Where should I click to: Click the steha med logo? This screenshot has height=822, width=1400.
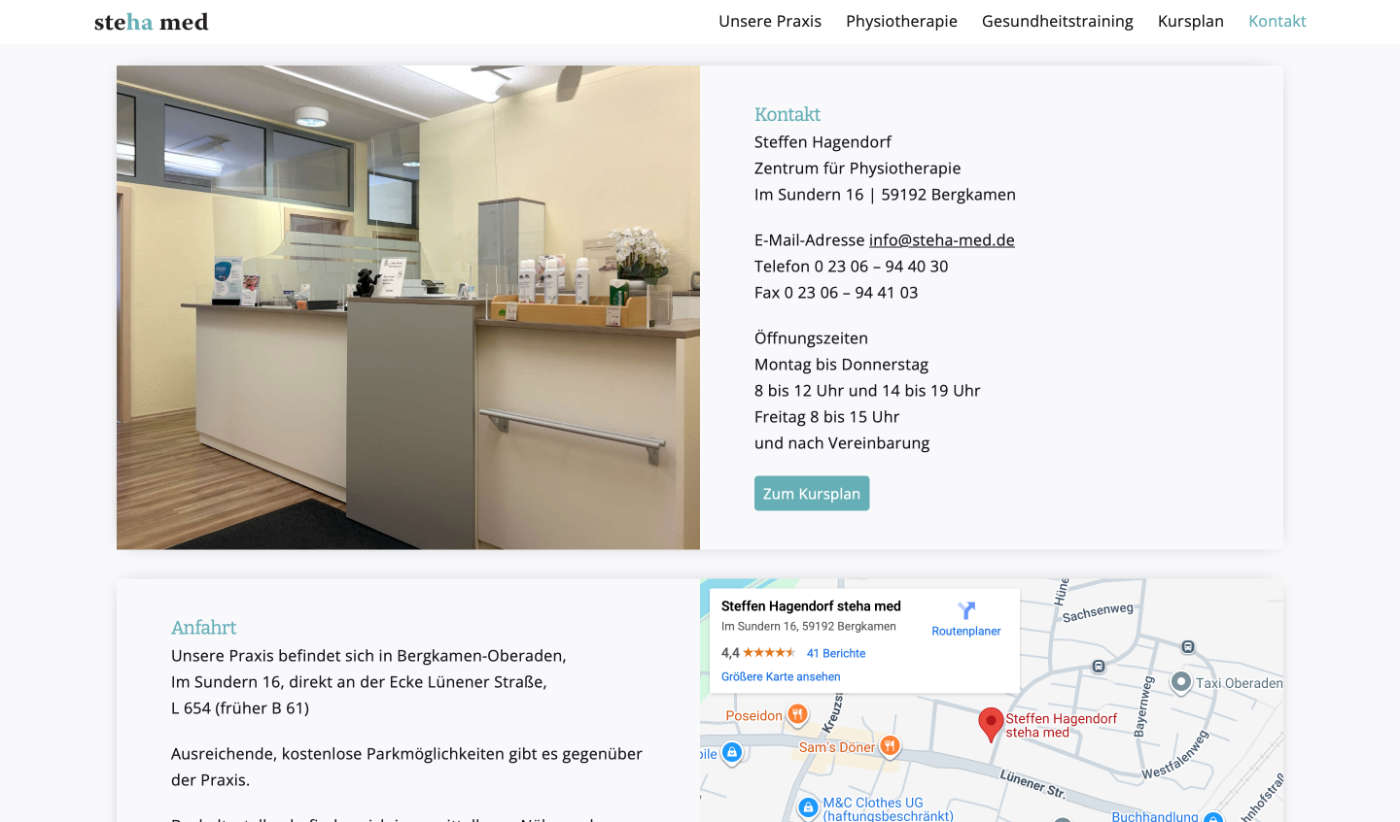pyautogui.click(x=151, y=22)
